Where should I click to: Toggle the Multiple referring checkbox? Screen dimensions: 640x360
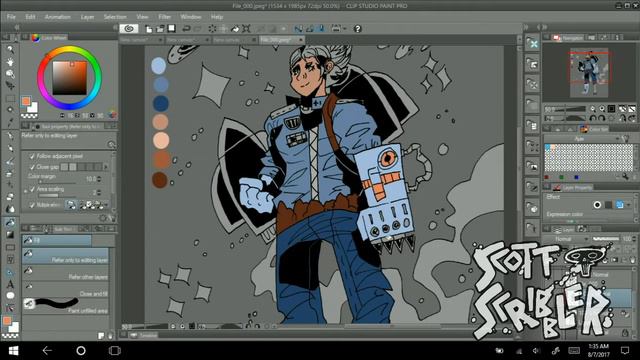click(x=32, y=205)
